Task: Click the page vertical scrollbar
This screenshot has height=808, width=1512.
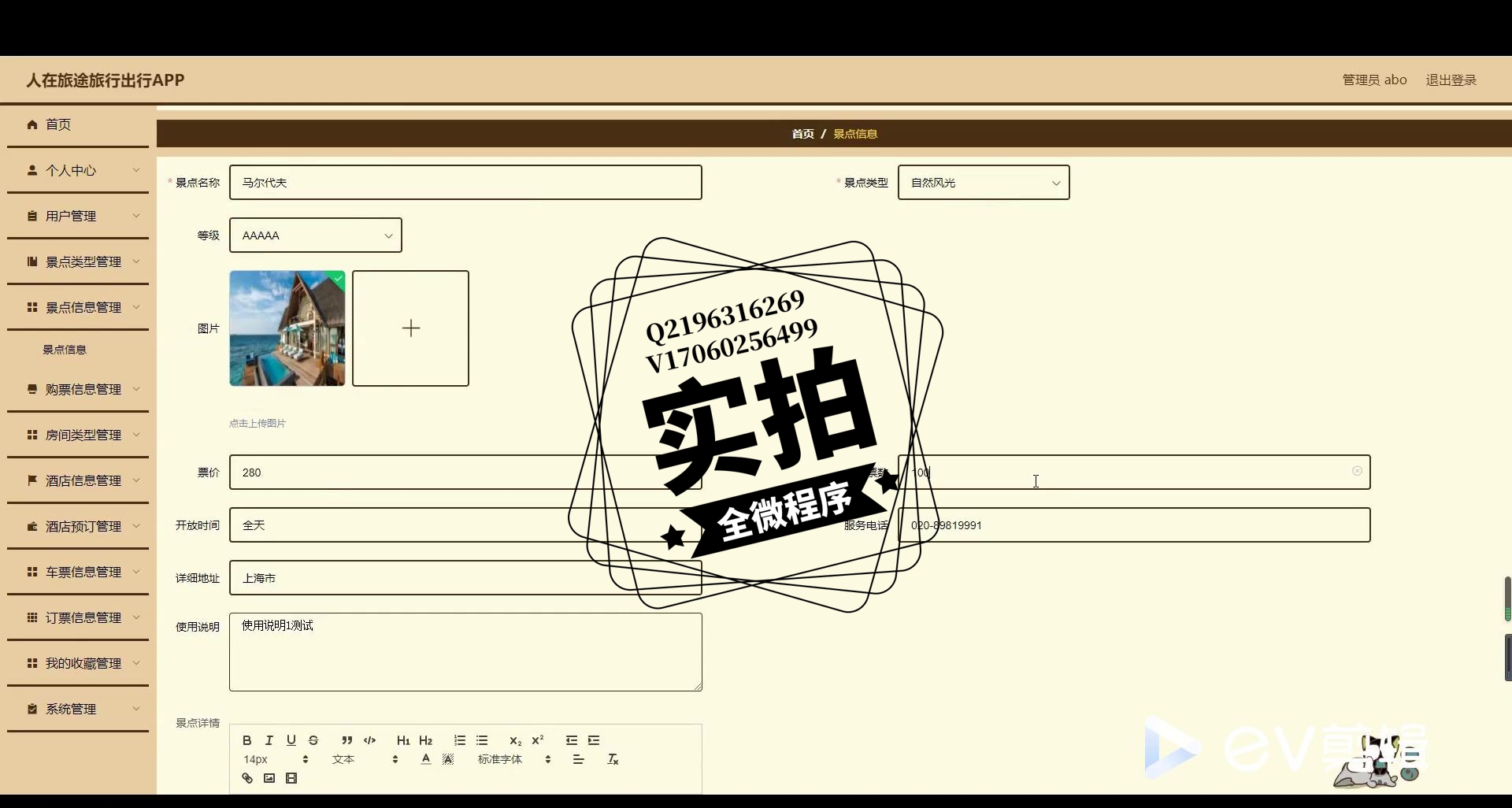Action: pyautogui.click(x=1507, y=599)
